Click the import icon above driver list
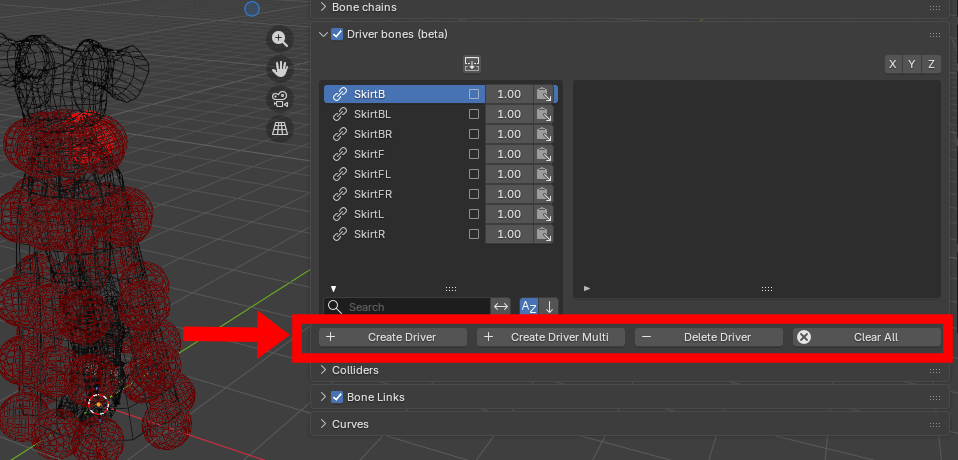The height and width of the screenshot is (460, 958). pos(472,64)
